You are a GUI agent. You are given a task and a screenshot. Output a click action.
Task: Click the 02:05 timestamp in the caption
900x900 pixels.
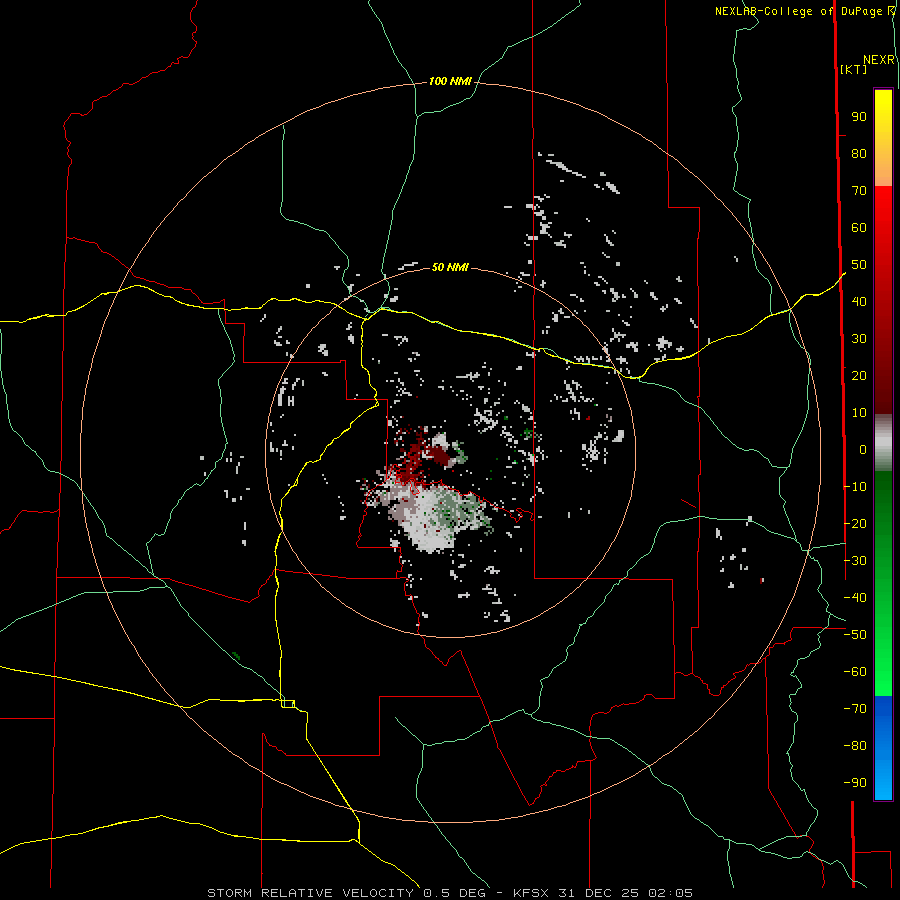click(x=670, y=893)
